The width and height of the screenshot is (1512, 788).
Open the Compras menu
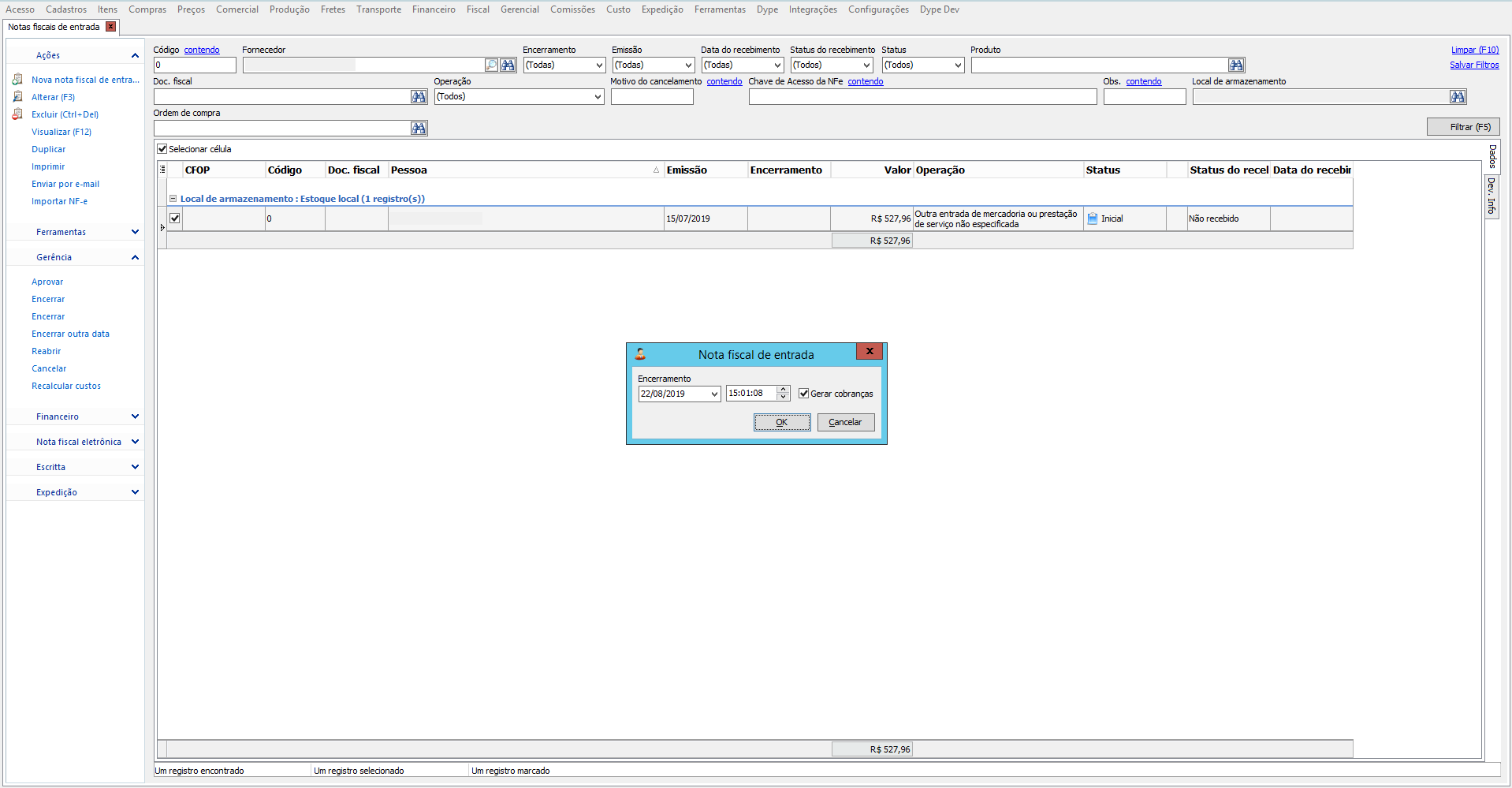[x=147, y=9]
